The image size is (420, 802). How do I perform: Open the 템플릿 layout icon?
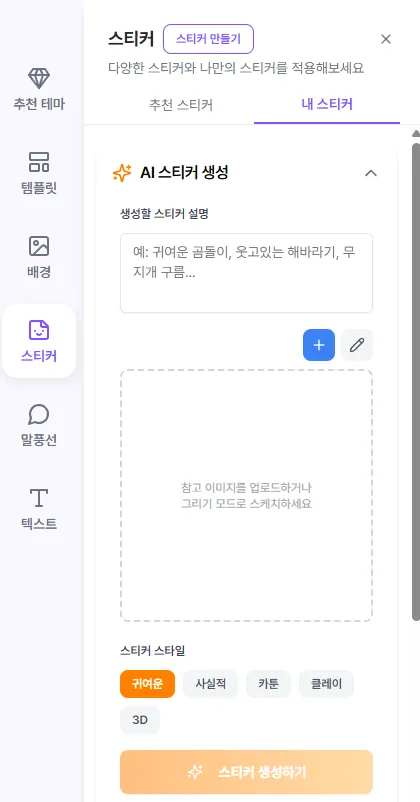39,162
